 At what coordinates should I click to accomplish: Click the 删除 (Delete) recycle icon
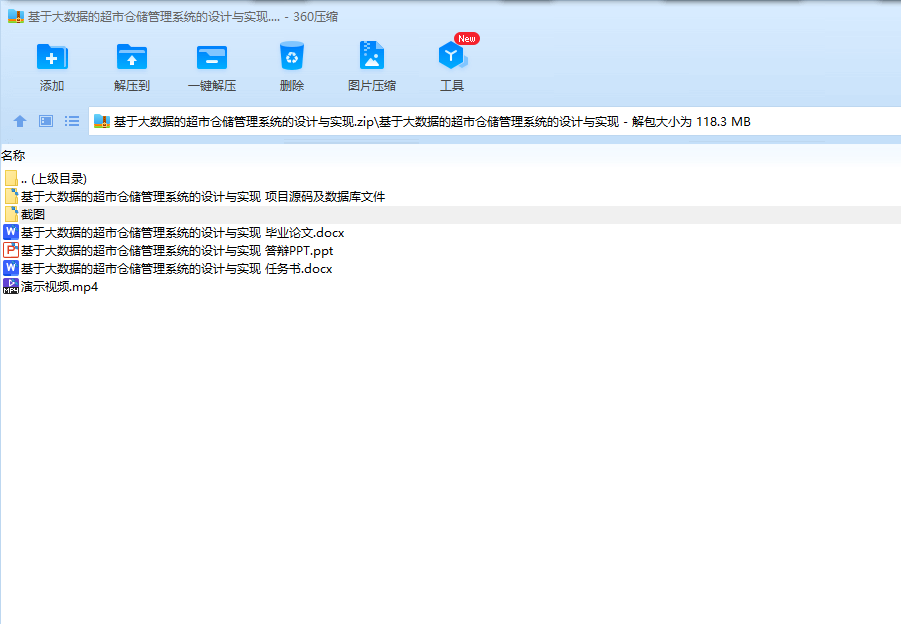pyautogui.click(x=292, y=56)
